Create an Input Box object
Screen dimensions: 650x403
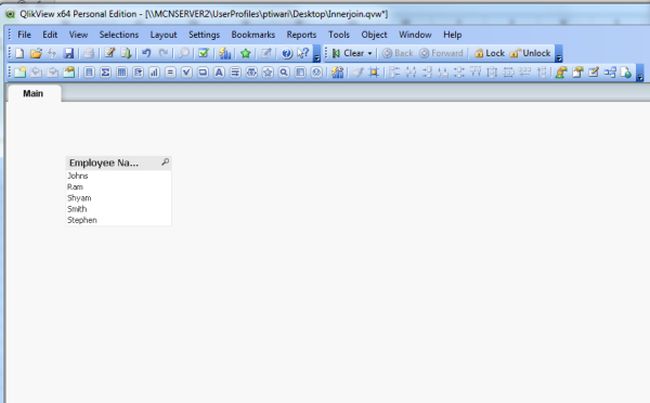(x=170, y=73)
